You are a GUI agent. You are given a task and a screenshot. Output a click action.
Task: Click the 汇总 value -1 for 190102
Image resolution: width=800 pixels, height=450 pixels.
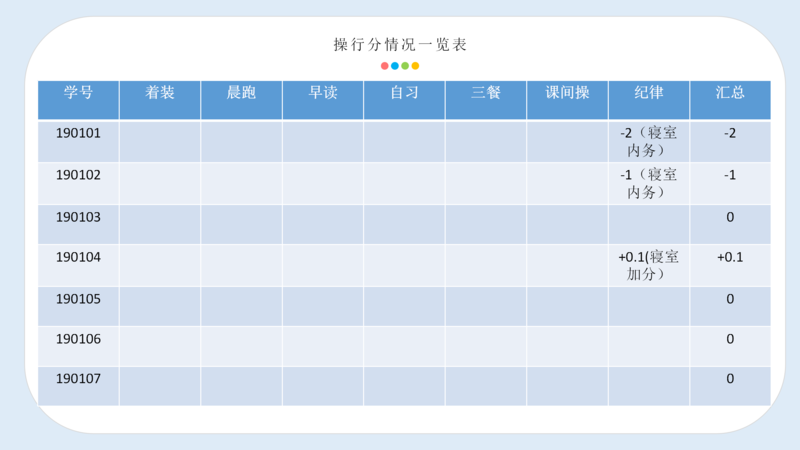[730, 176]
